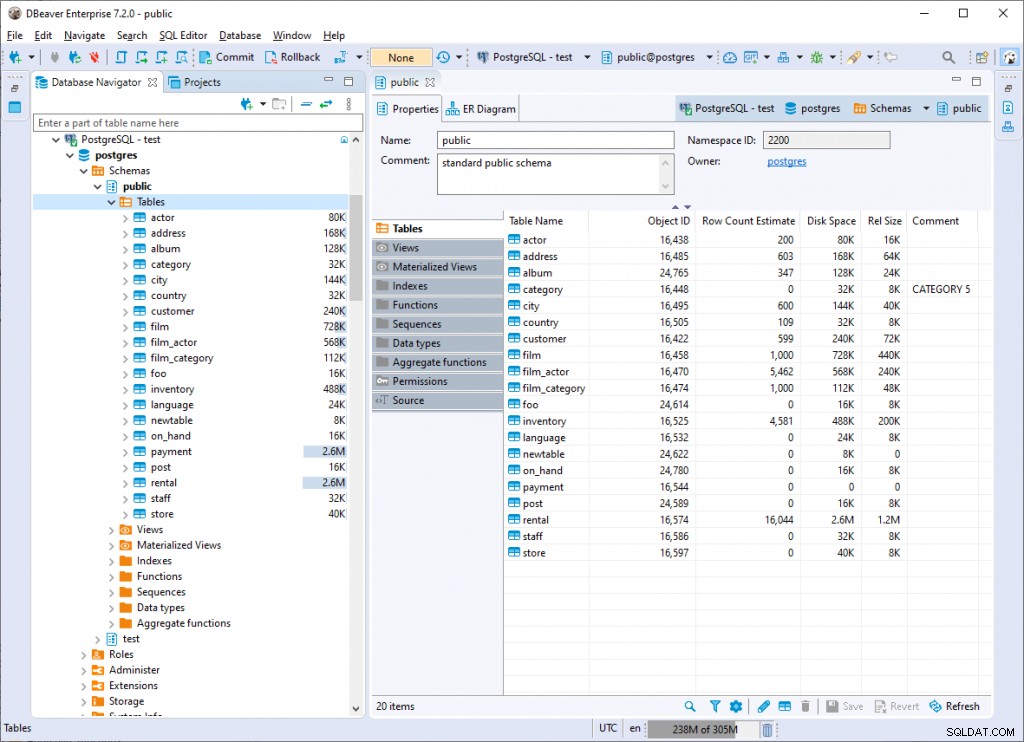Expand the film table node in navigator
This screenshot has height=742, width=1024.
(125, 327)
